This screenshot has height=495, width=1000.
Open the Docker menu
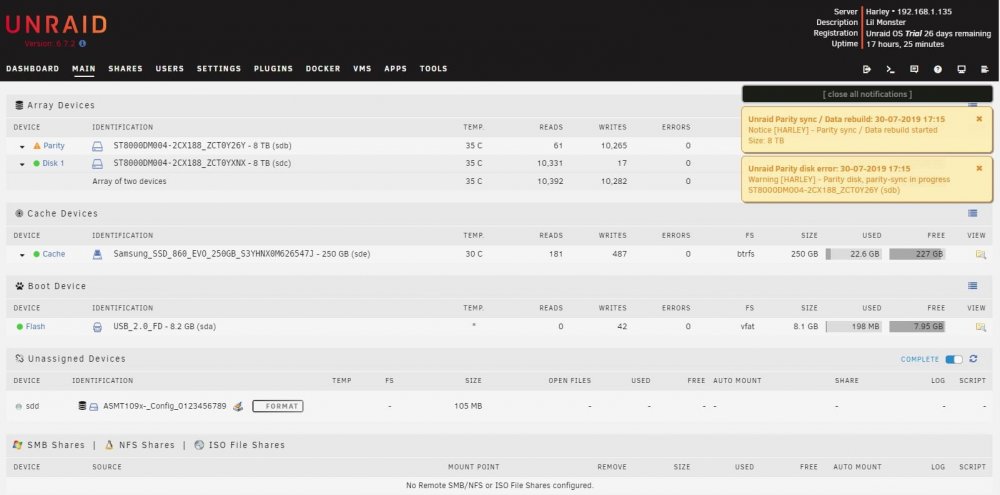[x=323, y=69]
